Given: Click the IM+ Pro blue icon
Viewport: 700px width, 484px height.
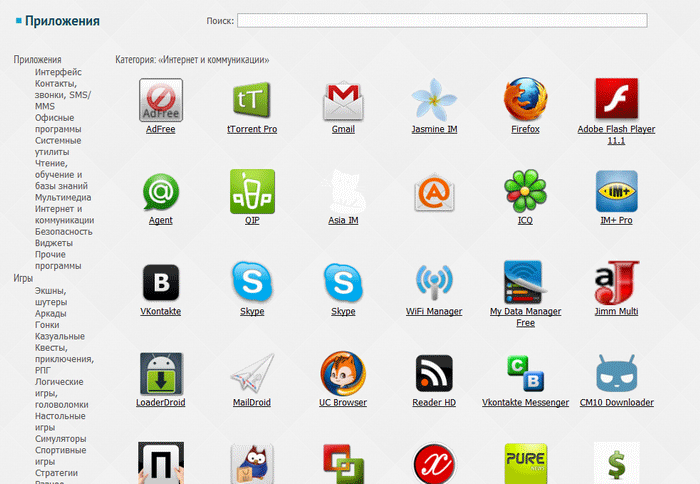Looking at the screenshot, I should [617, 192].
